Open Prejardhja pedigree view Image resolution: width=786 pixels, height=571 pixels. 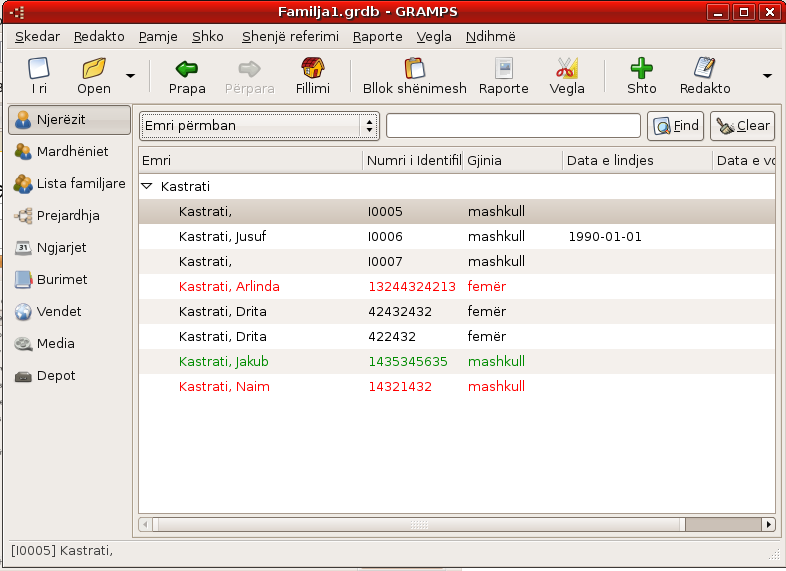click(x=70, y=216)
